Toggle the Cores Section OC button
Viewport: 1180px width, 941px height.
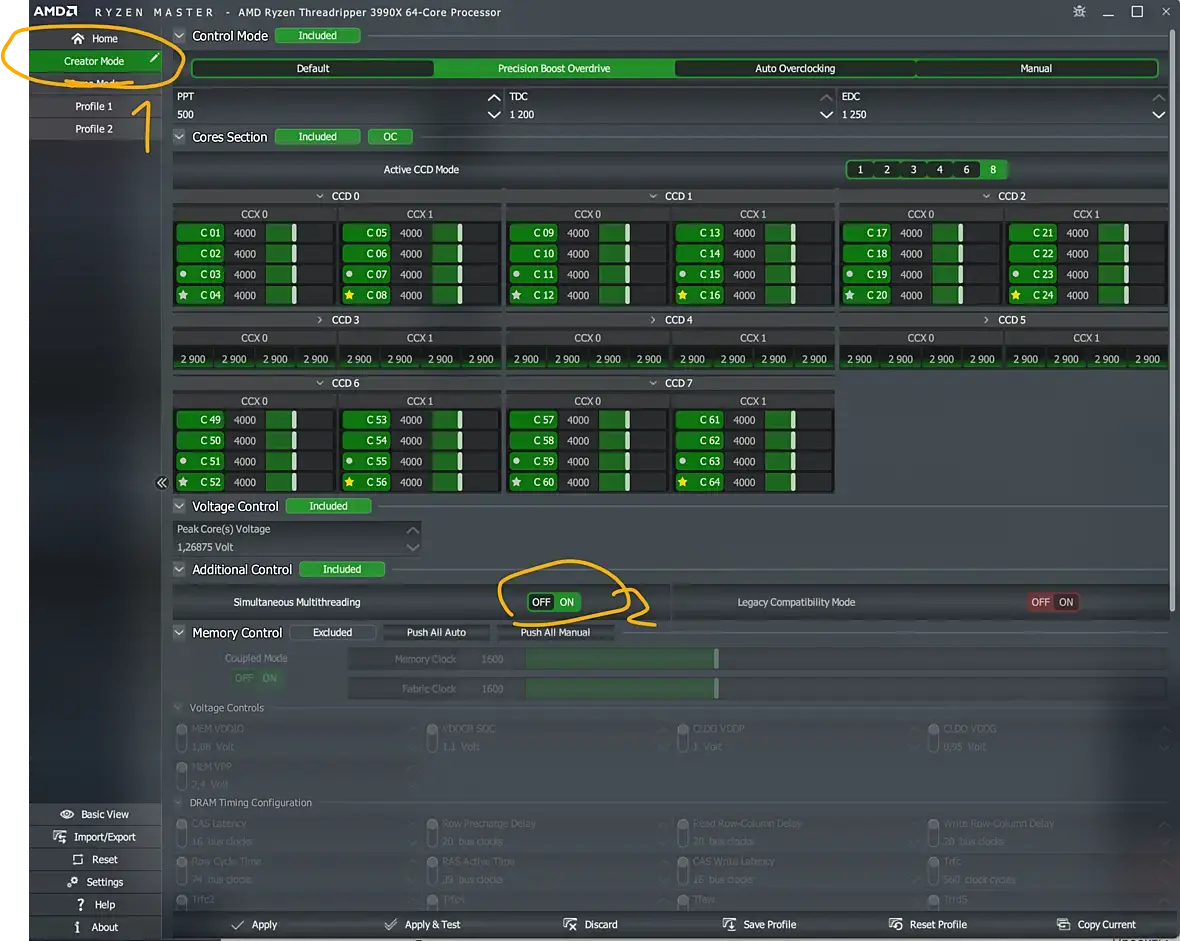[390, 137]
